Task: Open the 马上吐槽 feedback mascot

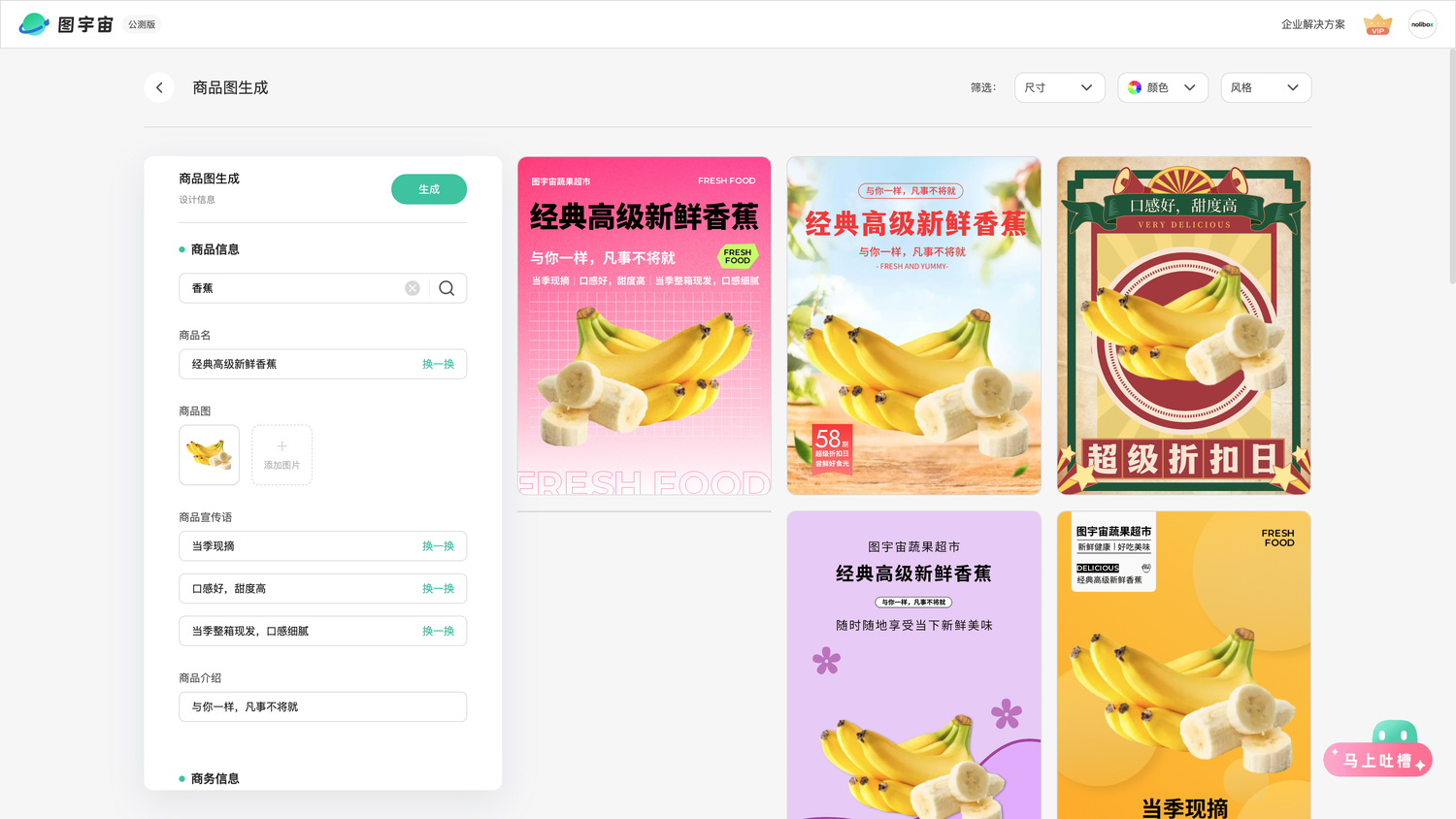Action: tap(1378, 749)
